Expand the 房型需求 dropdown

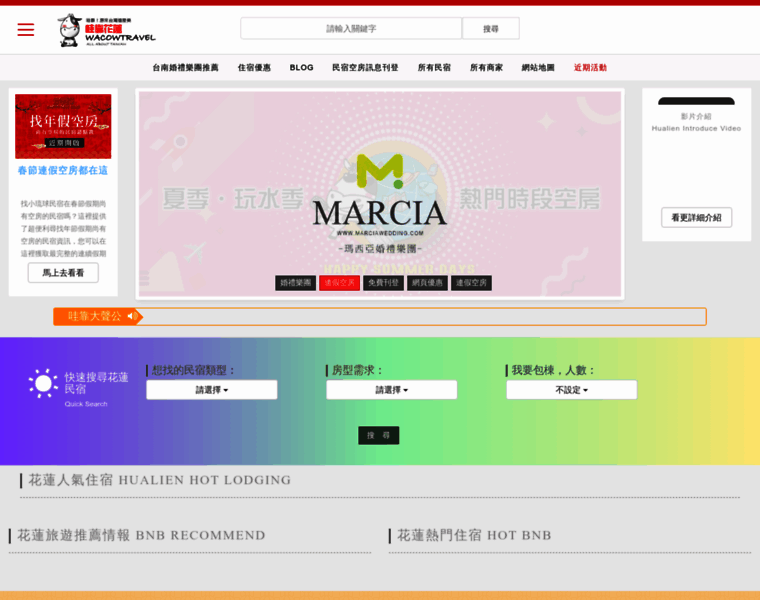(392, 390)
